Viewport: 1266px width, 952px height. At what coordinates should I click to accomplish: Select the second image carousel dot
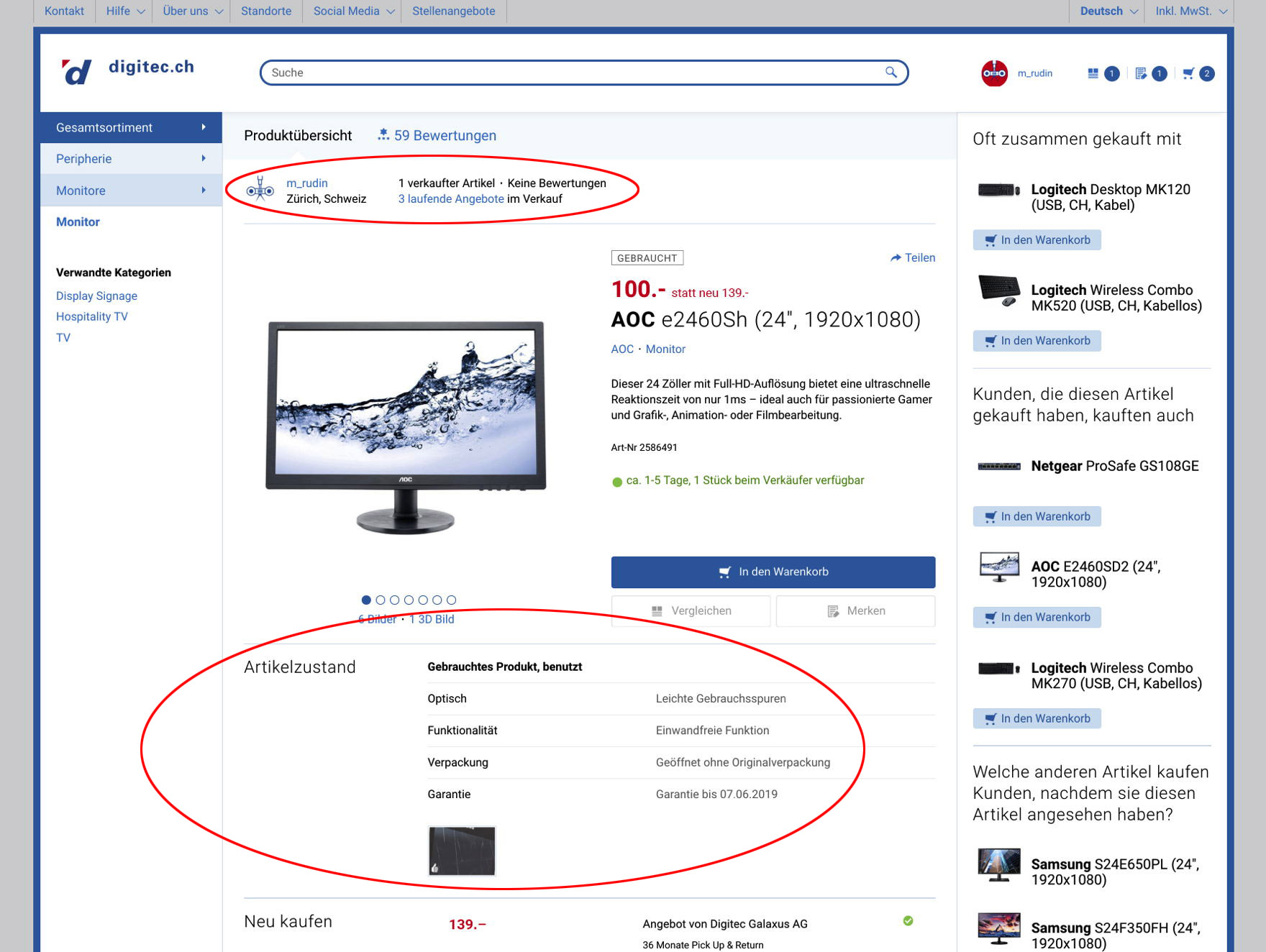click(381, 600)
